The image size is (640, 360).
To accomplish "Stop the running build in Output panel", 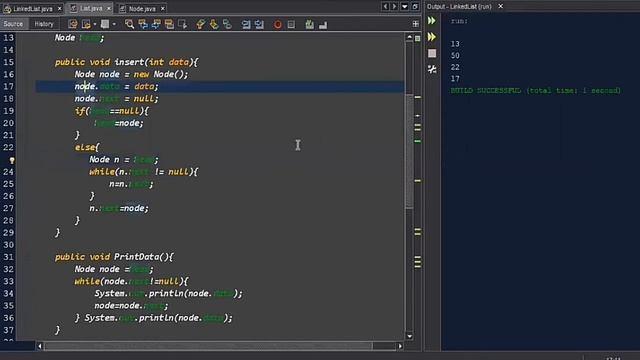I will (x=432, y=53).
